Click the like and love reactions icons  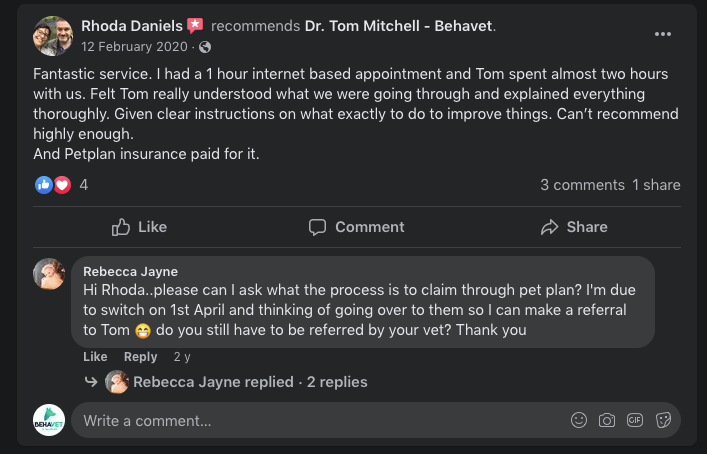(53, 185)
